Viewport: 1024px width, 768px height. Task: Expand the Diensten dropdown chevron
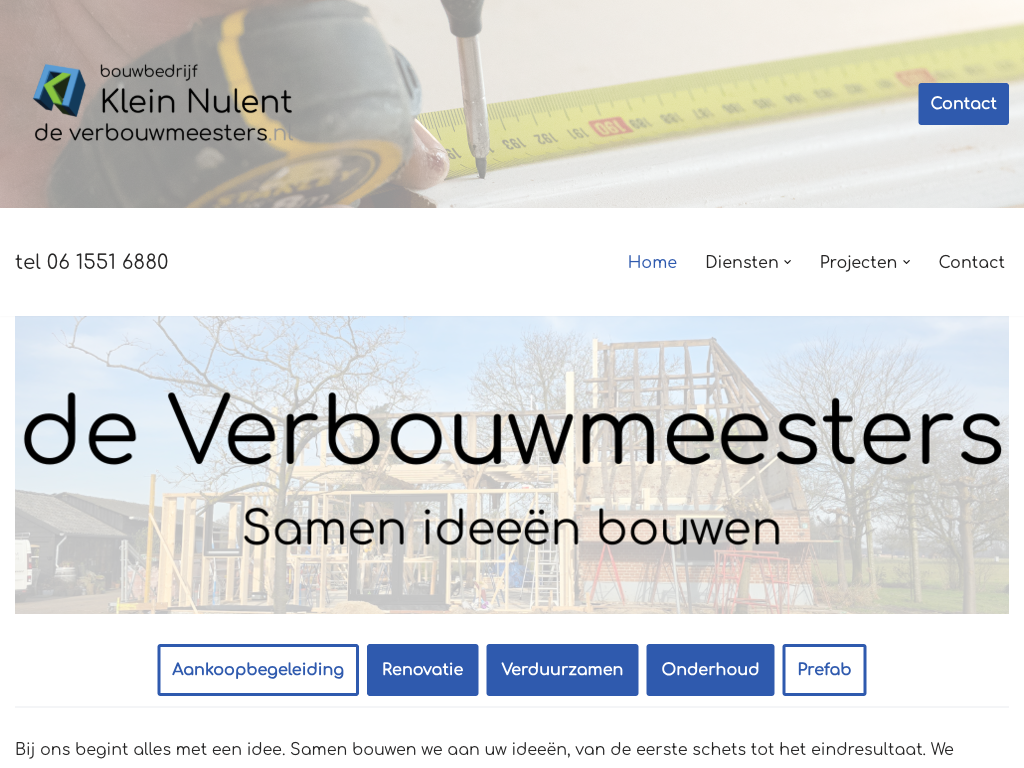(788, 263)
